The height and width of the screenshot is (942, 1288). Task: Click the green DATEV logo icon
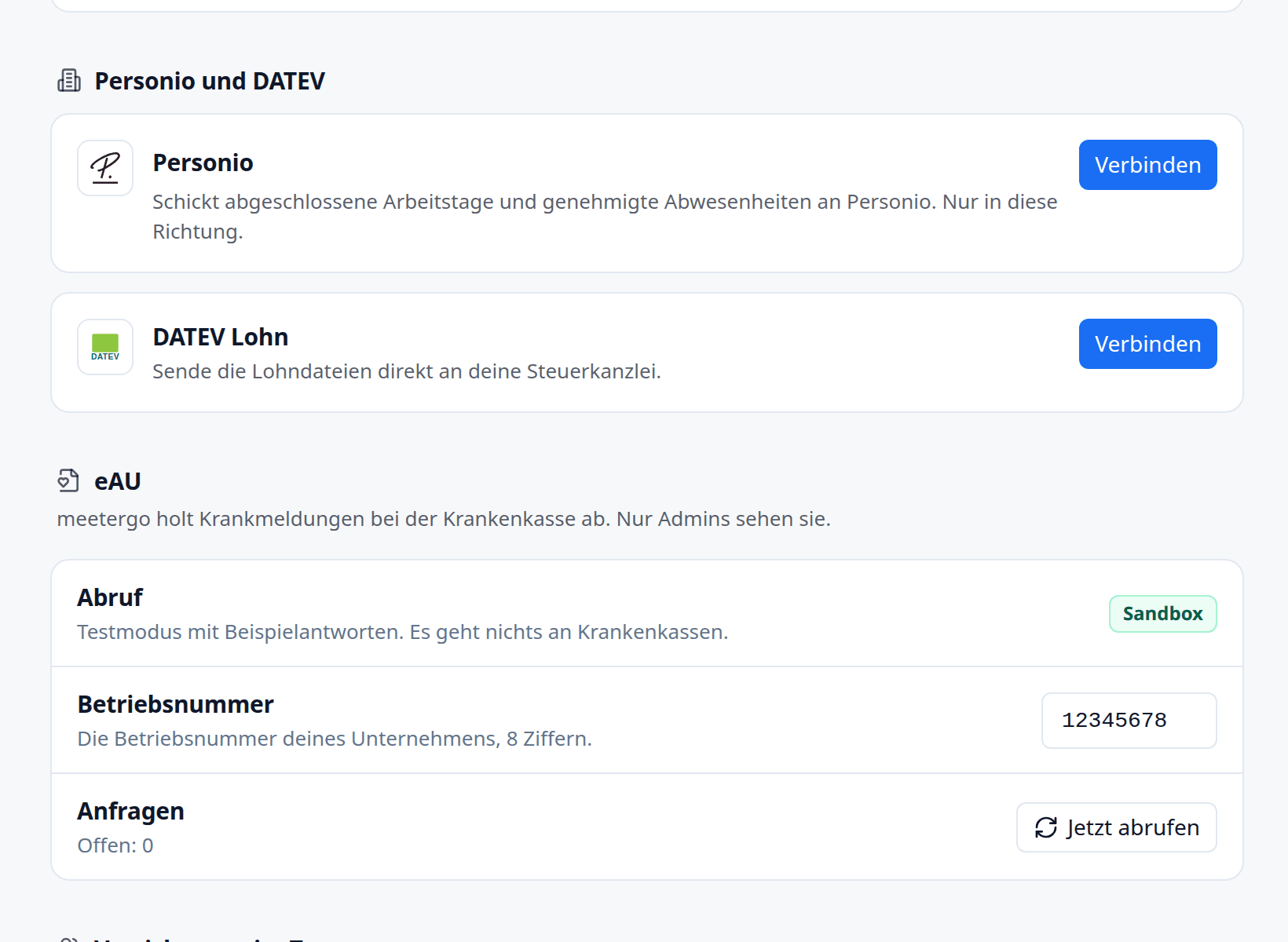coord(105,347)
